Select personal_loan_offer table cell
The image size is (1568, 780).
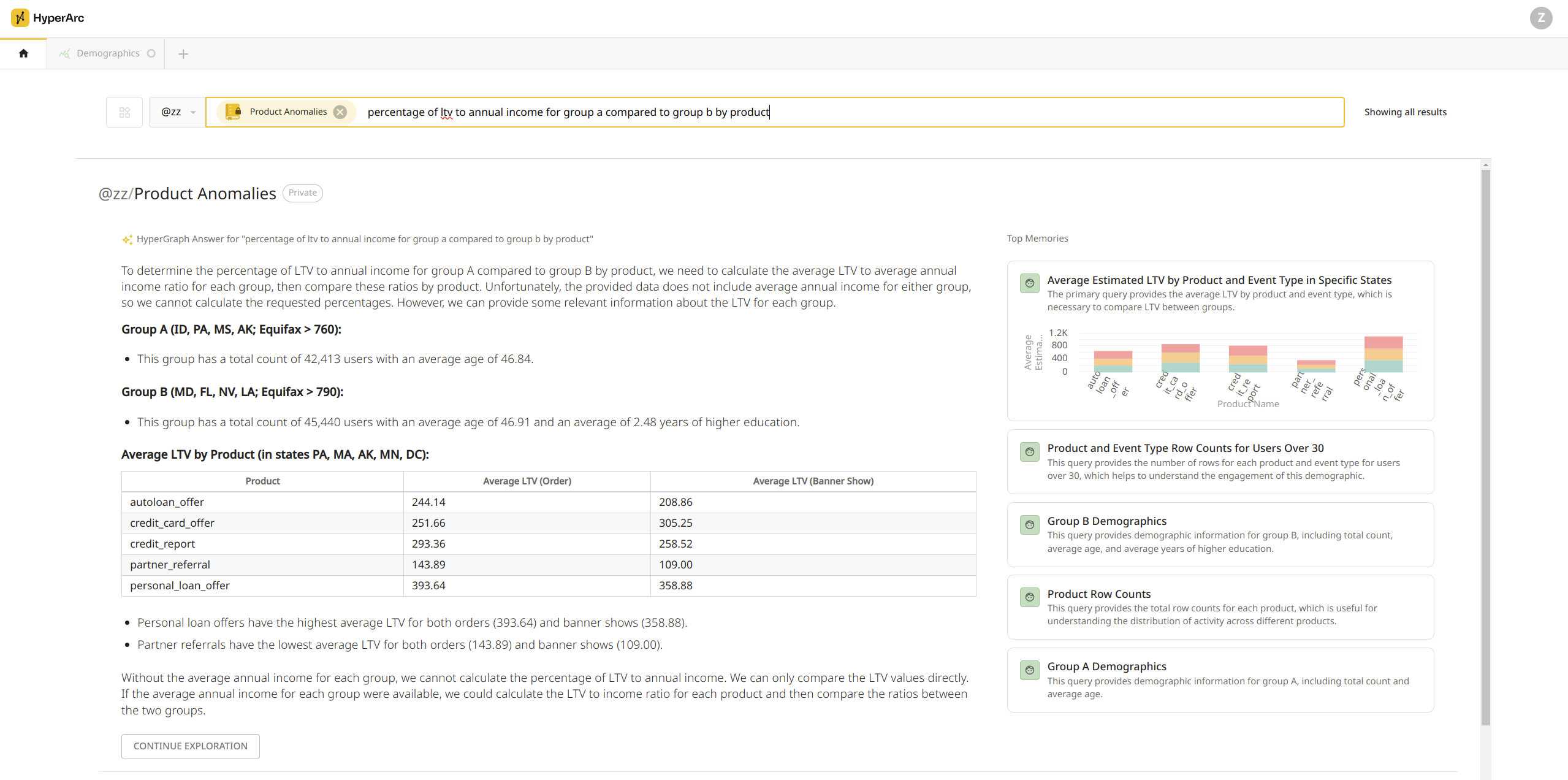262,586
